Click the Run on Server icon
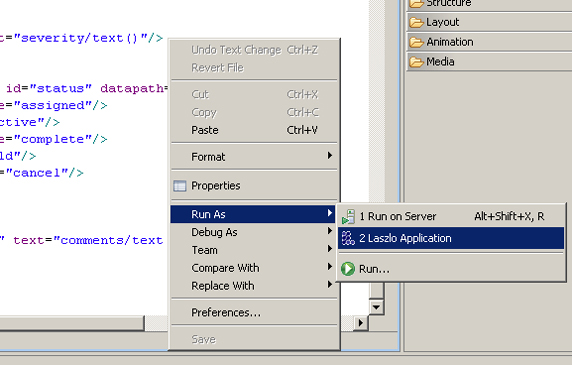Screen dimensions: 572x365 tap(348, 217)
